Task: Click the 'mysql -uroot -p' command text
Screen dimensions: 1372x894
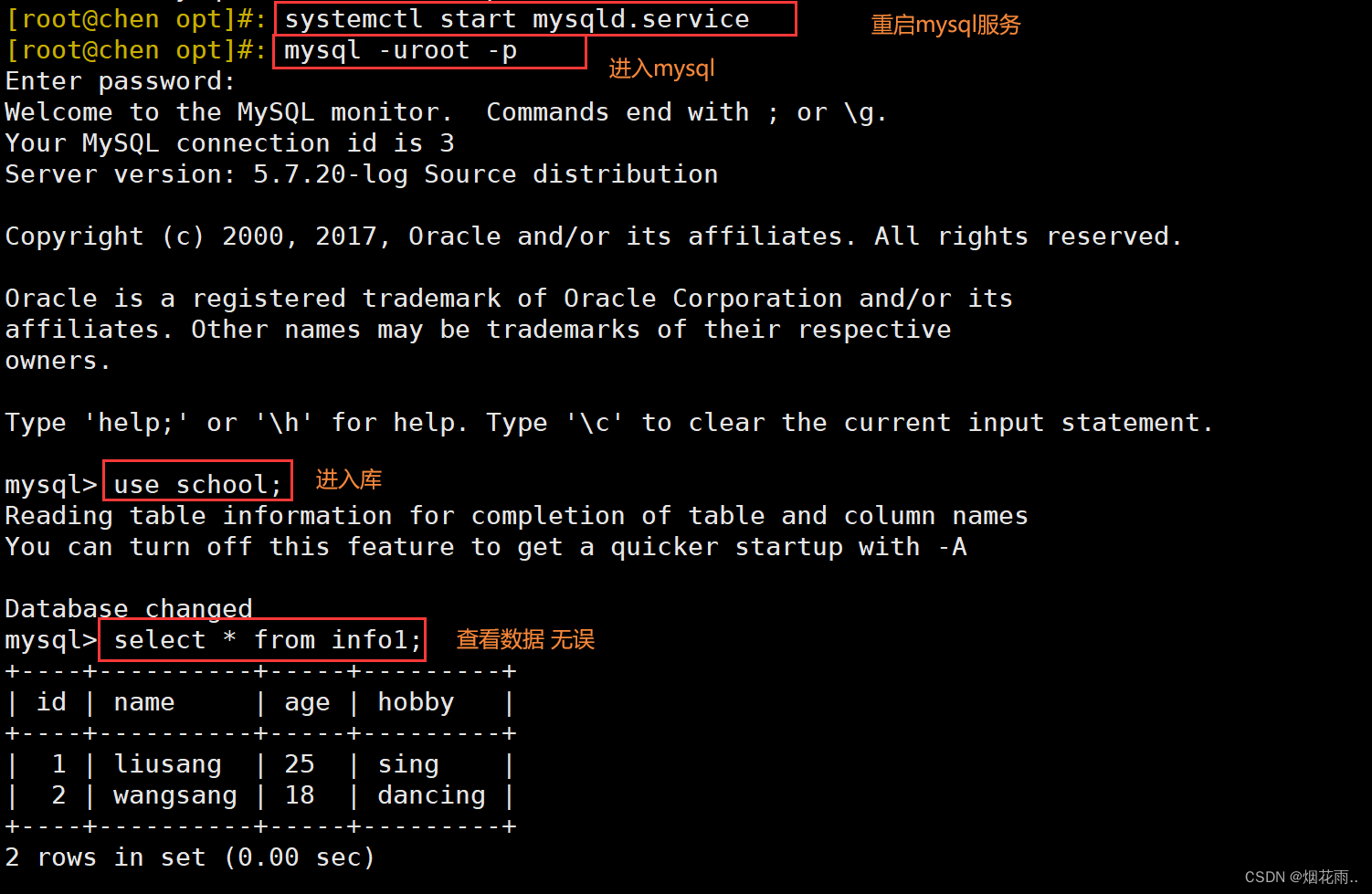Action: pyautogui.click(x=400, y=50)
